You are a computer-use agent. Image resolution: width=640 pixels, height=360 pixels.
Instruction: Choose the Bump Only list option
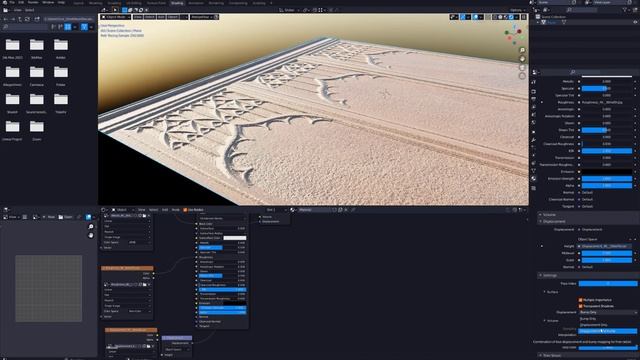pyautogui.click(x=607, y=319)
